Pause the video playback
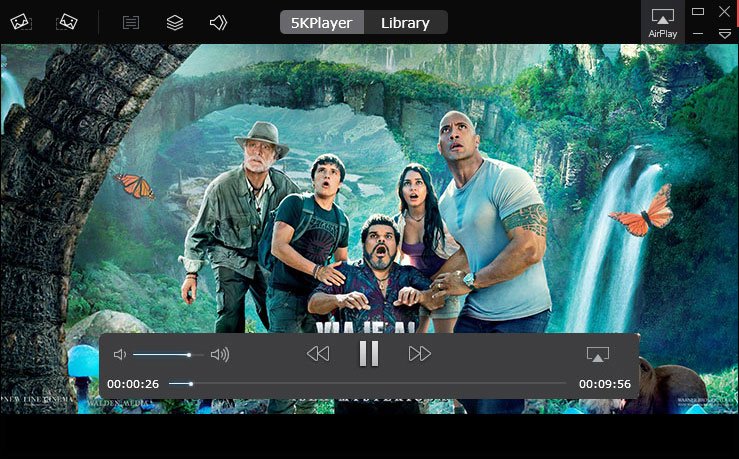Viewport: 739px width, 459px height. pos(369,353)
